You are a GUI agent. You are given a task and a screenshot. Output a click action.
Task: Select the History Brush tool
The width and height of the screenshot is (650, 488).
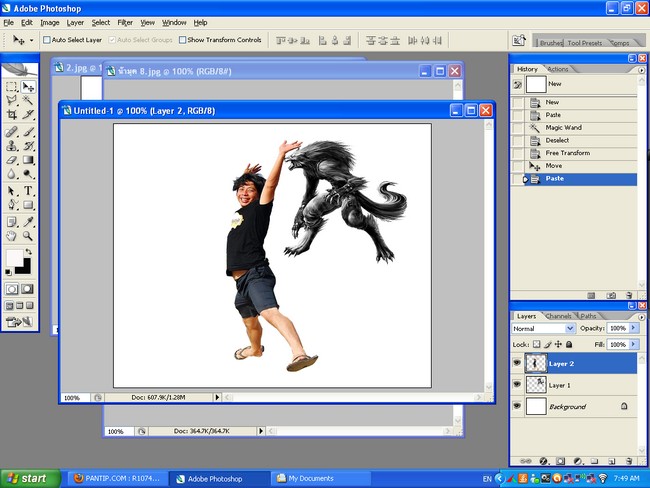pos(28,146)
